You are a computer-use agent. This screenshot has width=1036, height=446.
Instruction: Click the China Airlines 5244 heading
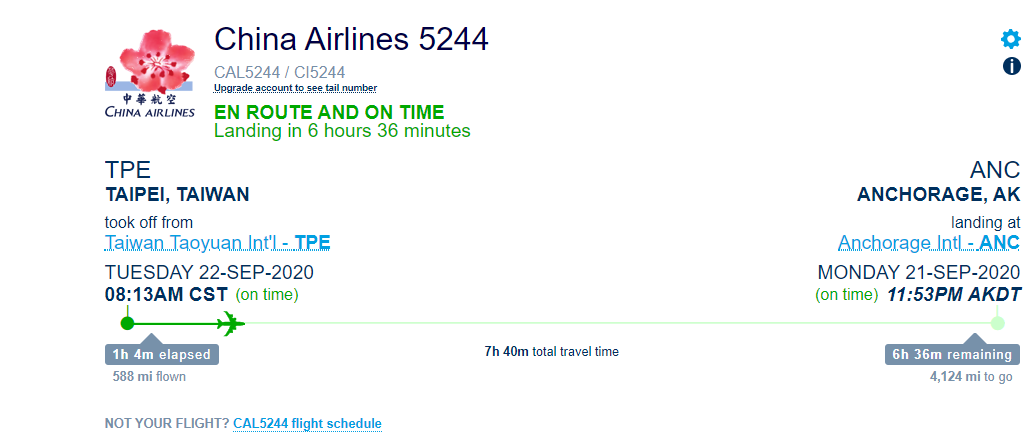click(x=351, y=40)
